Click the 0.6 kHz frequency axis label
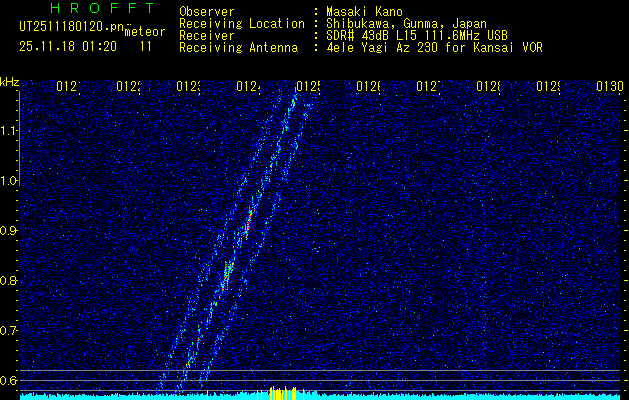The image size is (629, 400). point(9,380)
